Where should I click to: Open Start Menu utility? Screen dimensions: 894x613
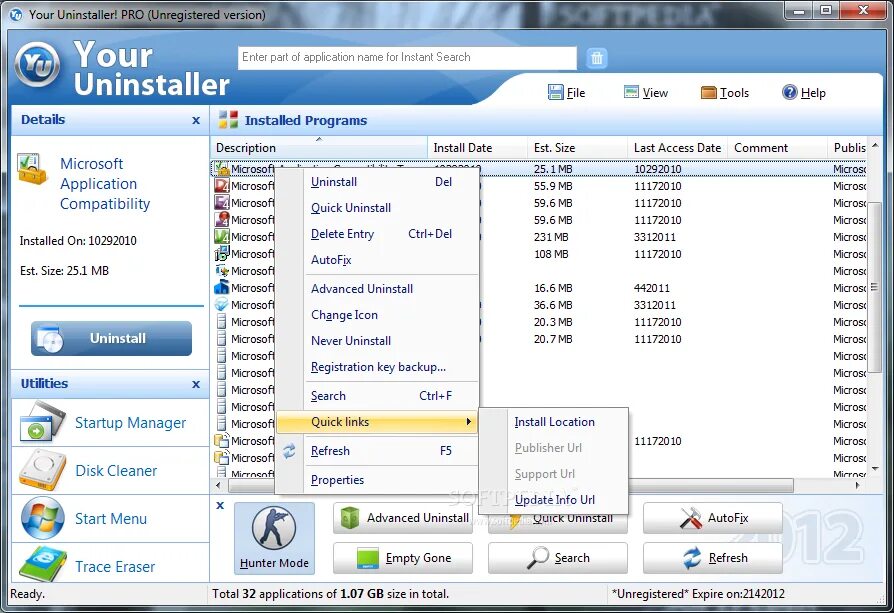point(110,518)
